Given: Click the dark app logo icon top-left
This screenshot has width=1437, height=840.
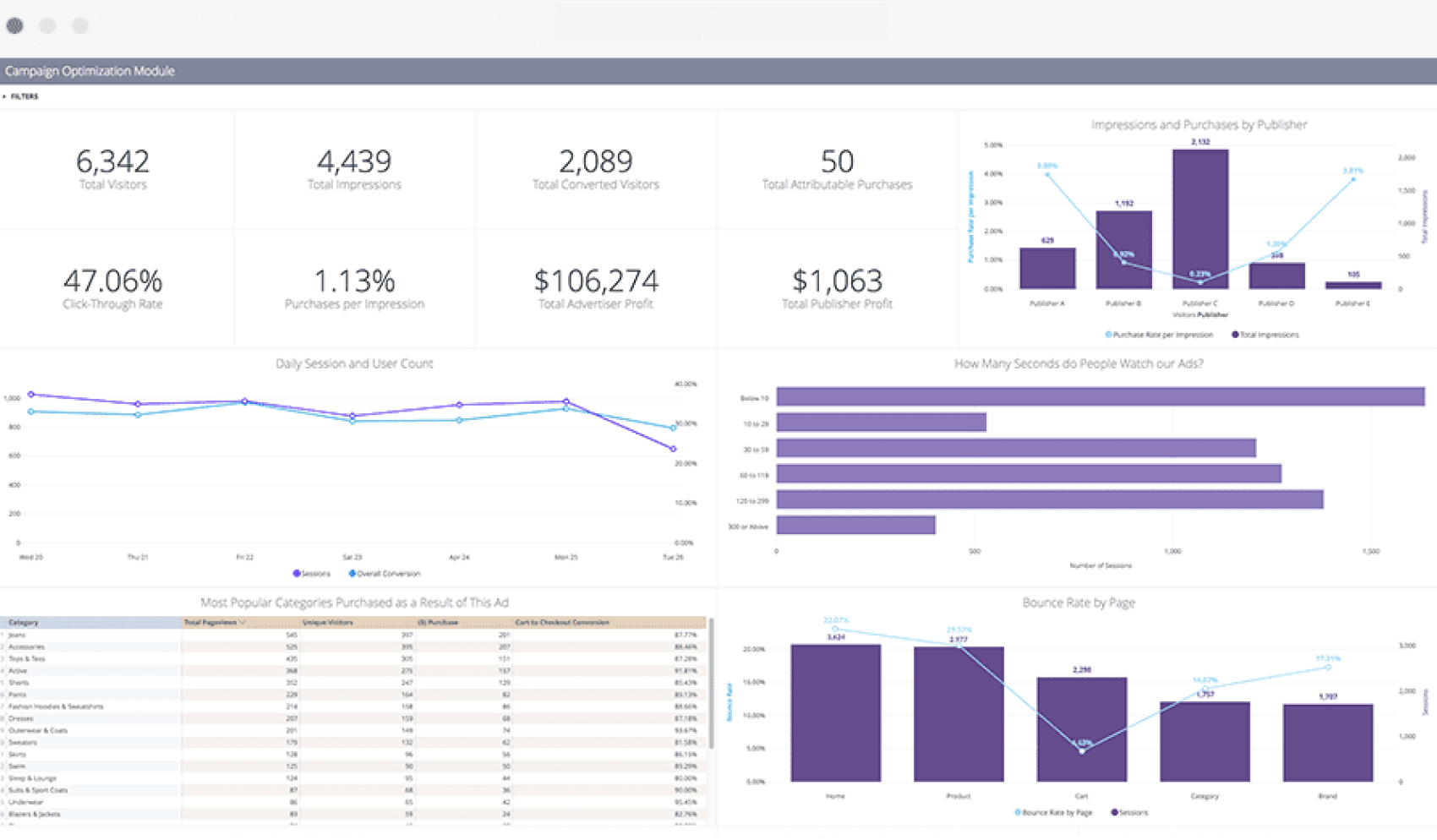Looking at the screenshot, I should pyautogui.click(x=14, y=26).
